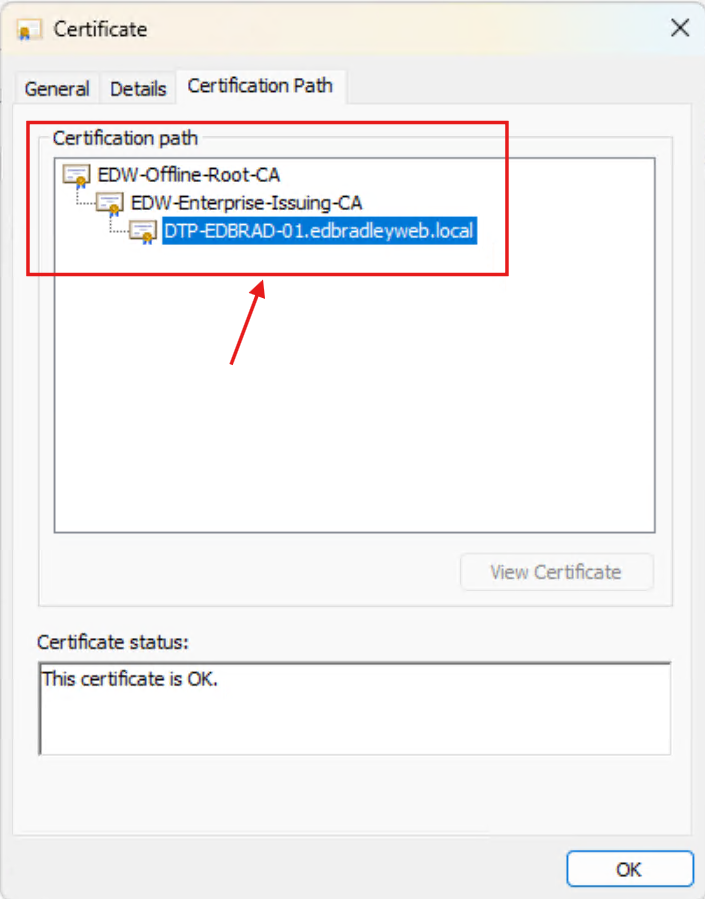Click the EDW-Offline-Root-CA certificate icon
The image size is (705, 899).
click(76, 175)
